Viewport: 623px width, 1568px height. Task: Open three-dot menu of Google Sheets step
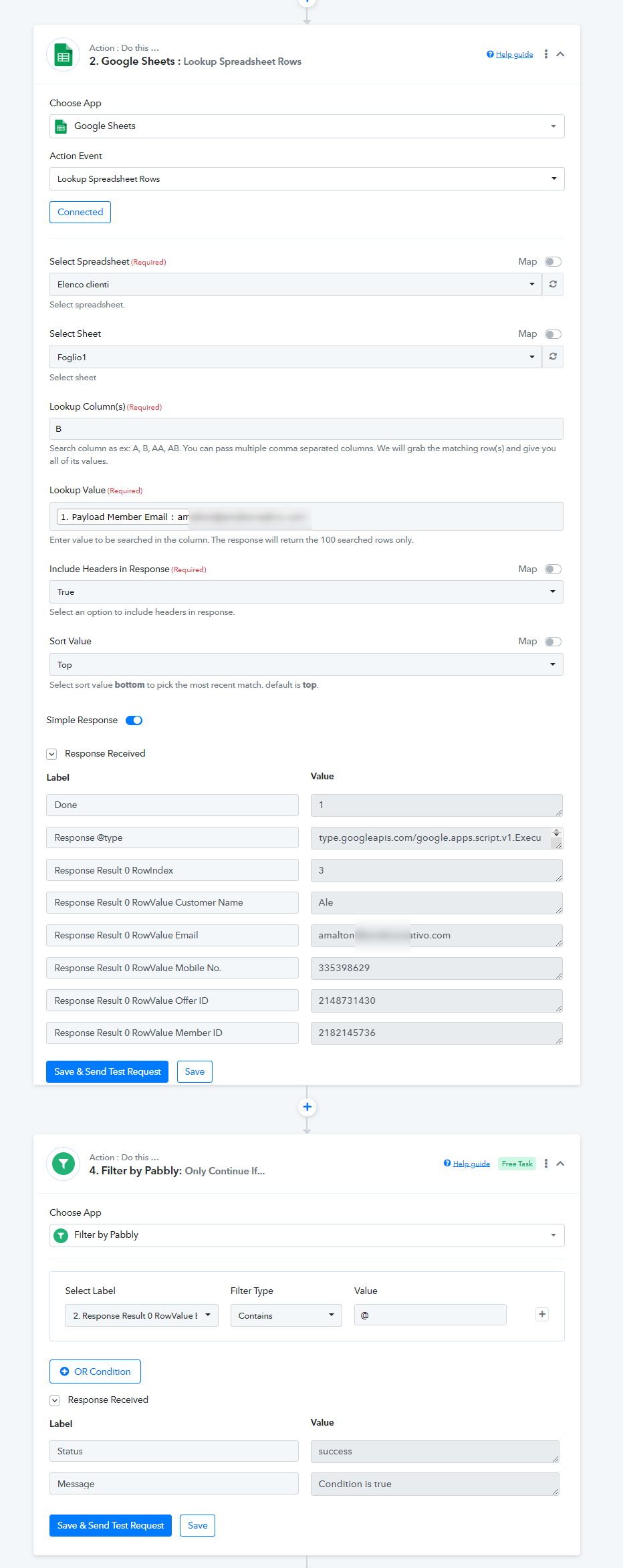click(546, 54)
